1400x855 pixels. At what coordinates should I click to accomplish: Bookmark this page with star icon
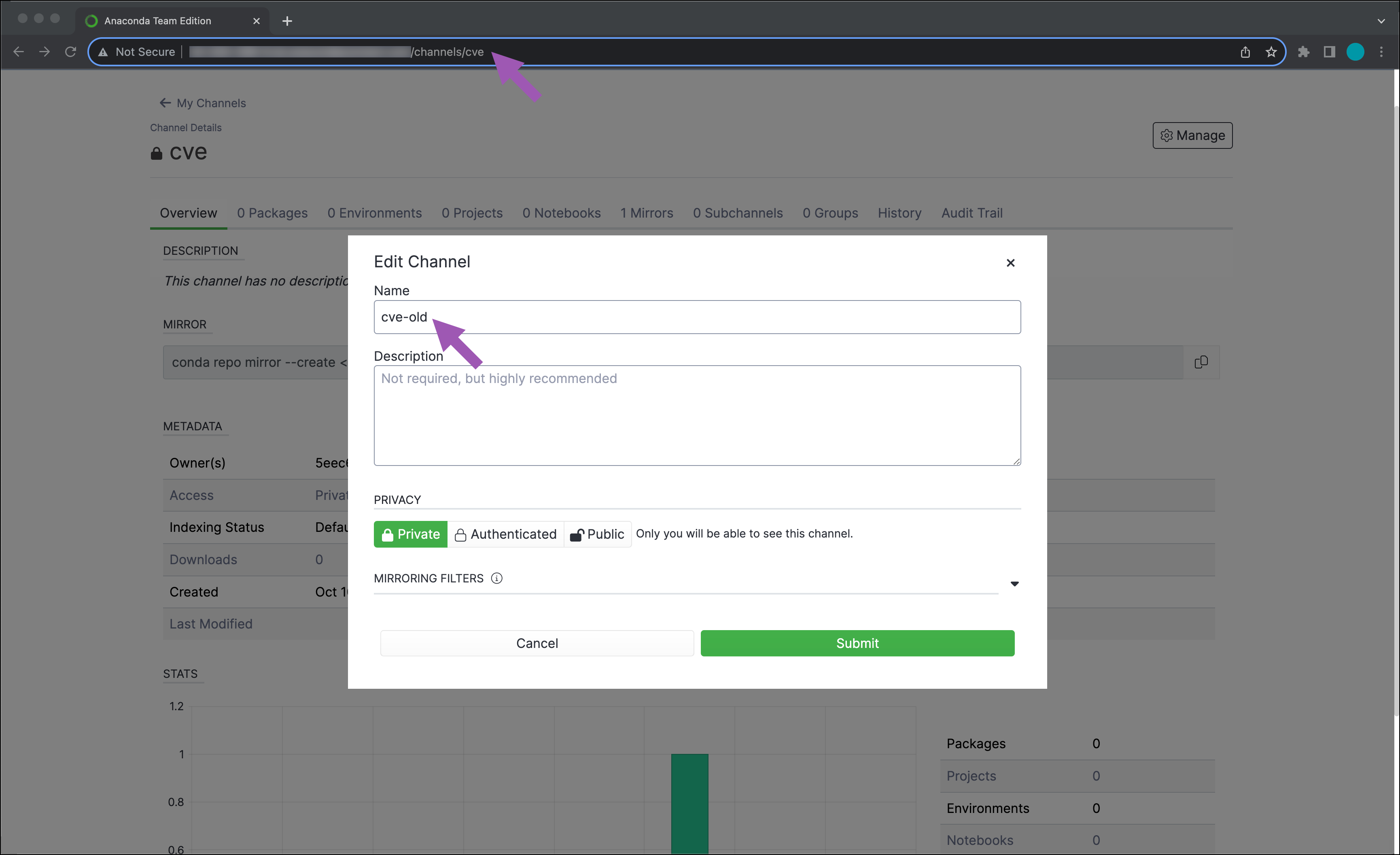[x=1271, y=52]
